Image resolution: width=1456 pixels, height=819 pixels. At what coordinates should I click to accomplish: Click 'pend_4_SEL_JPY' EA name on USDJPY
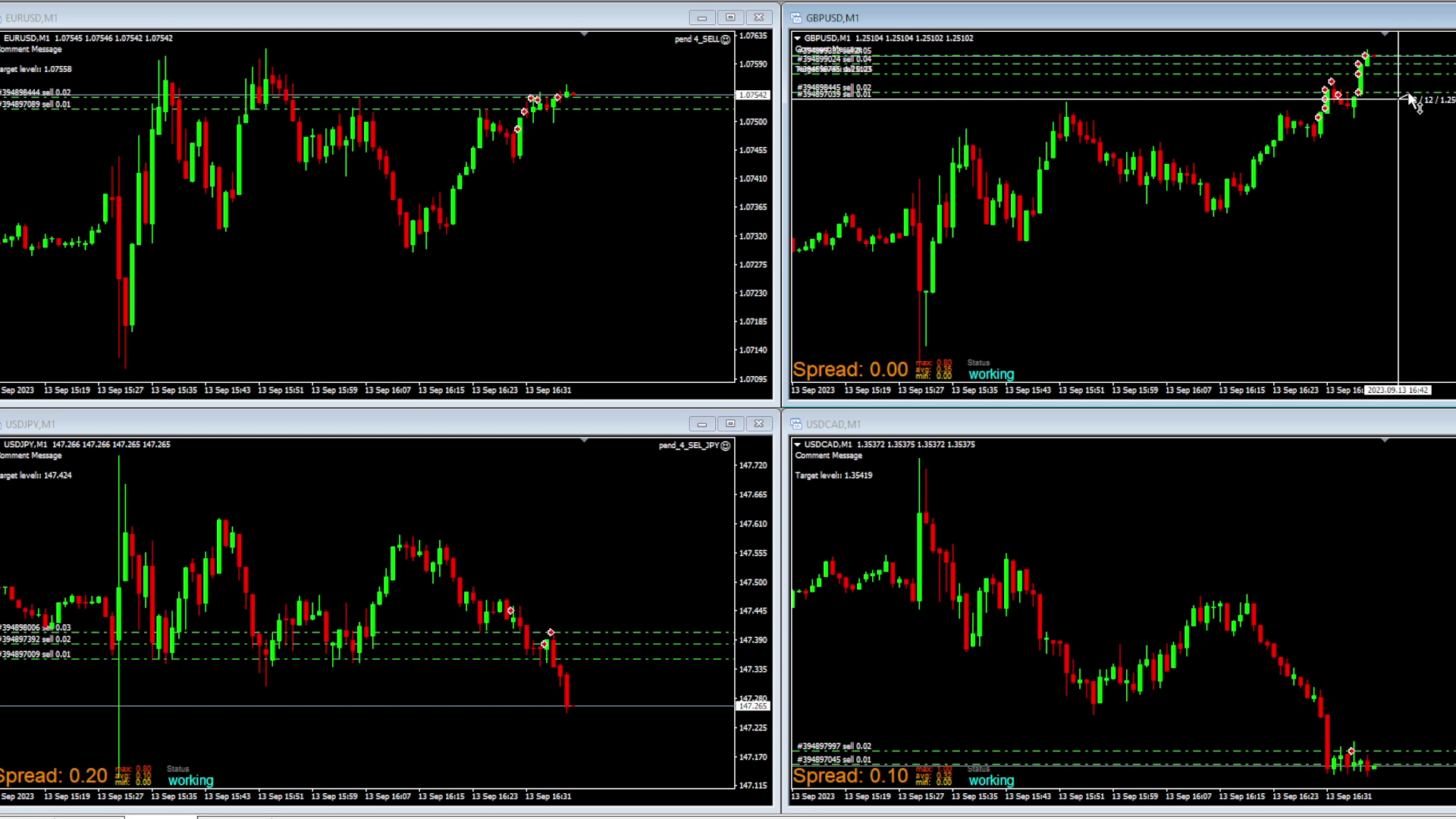click(689, 446)
